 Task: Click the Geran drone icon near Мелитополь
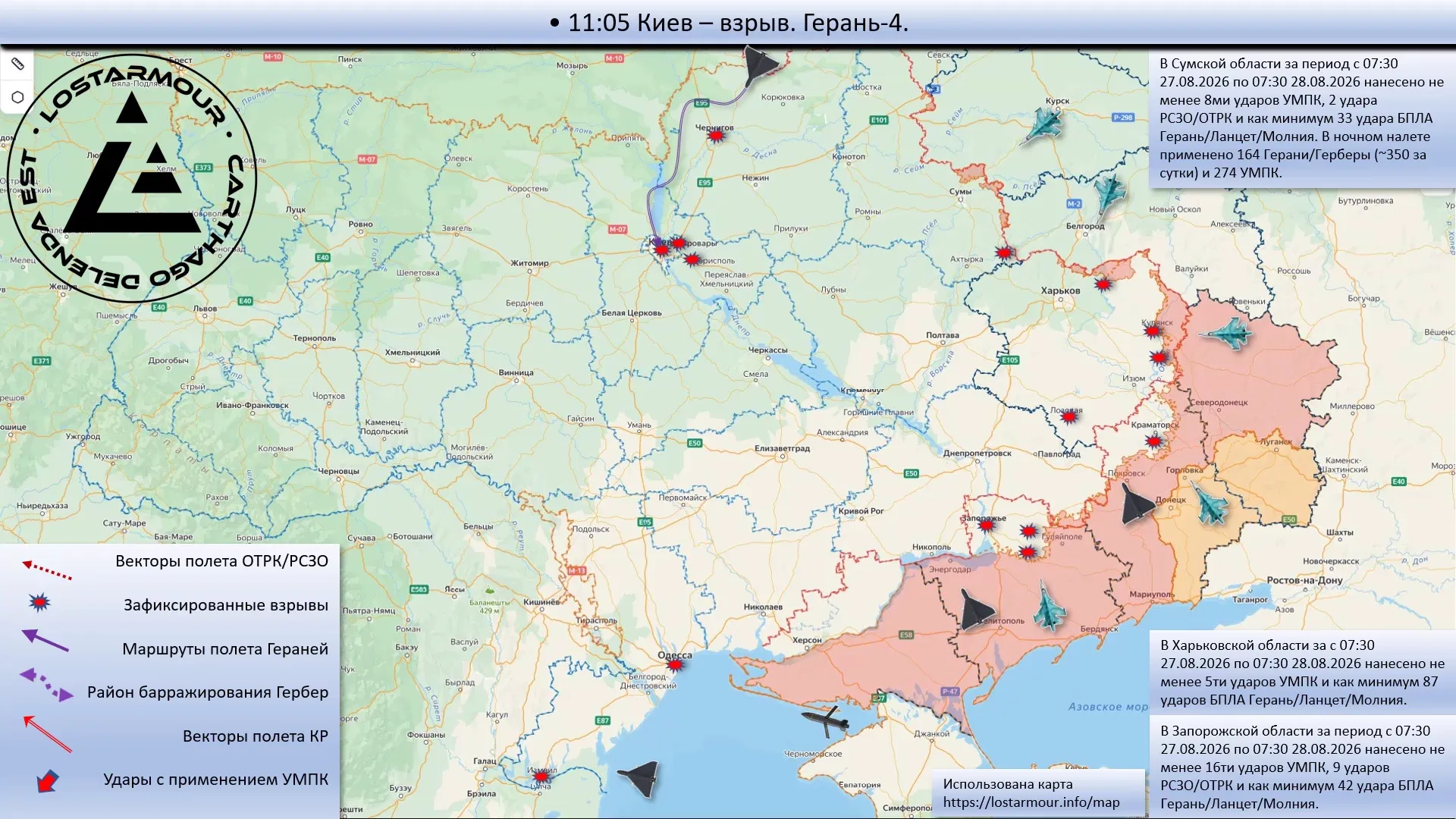976,609
